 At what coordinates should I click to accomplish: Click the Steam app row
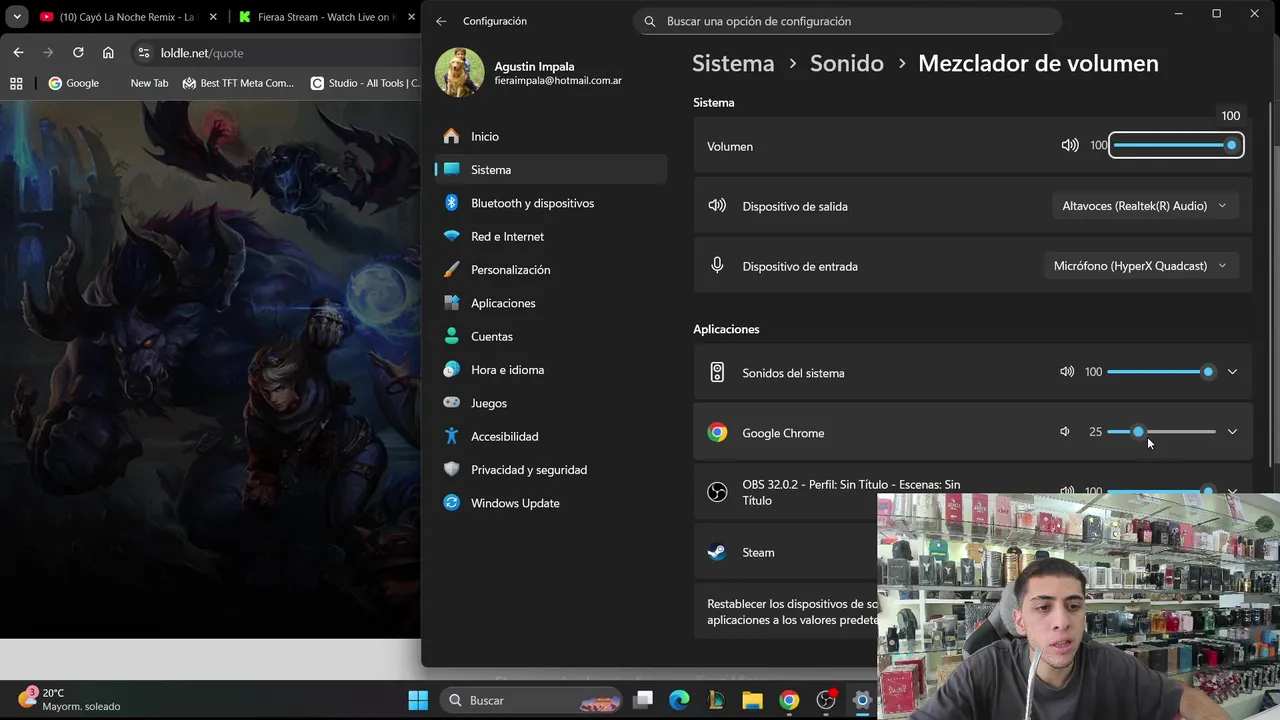pos(785,552)
